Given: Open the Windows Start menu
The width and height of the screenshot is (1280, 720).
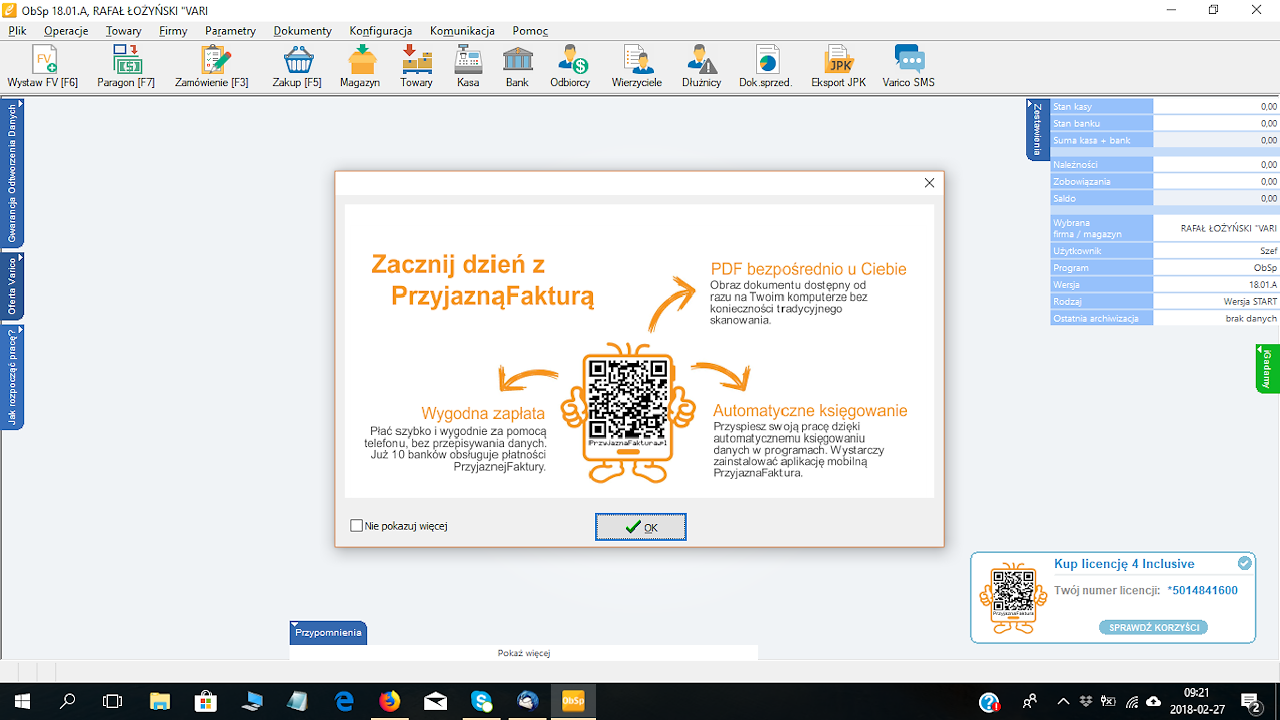Looking at the screenshot, I should (21, 701).
